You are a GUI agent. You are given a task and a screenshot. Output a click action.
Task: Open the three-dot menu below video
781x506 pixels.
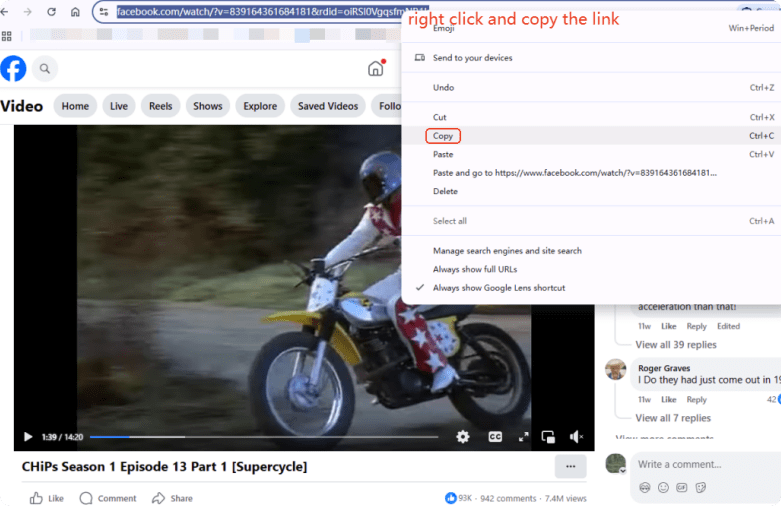tap(570, 466)
